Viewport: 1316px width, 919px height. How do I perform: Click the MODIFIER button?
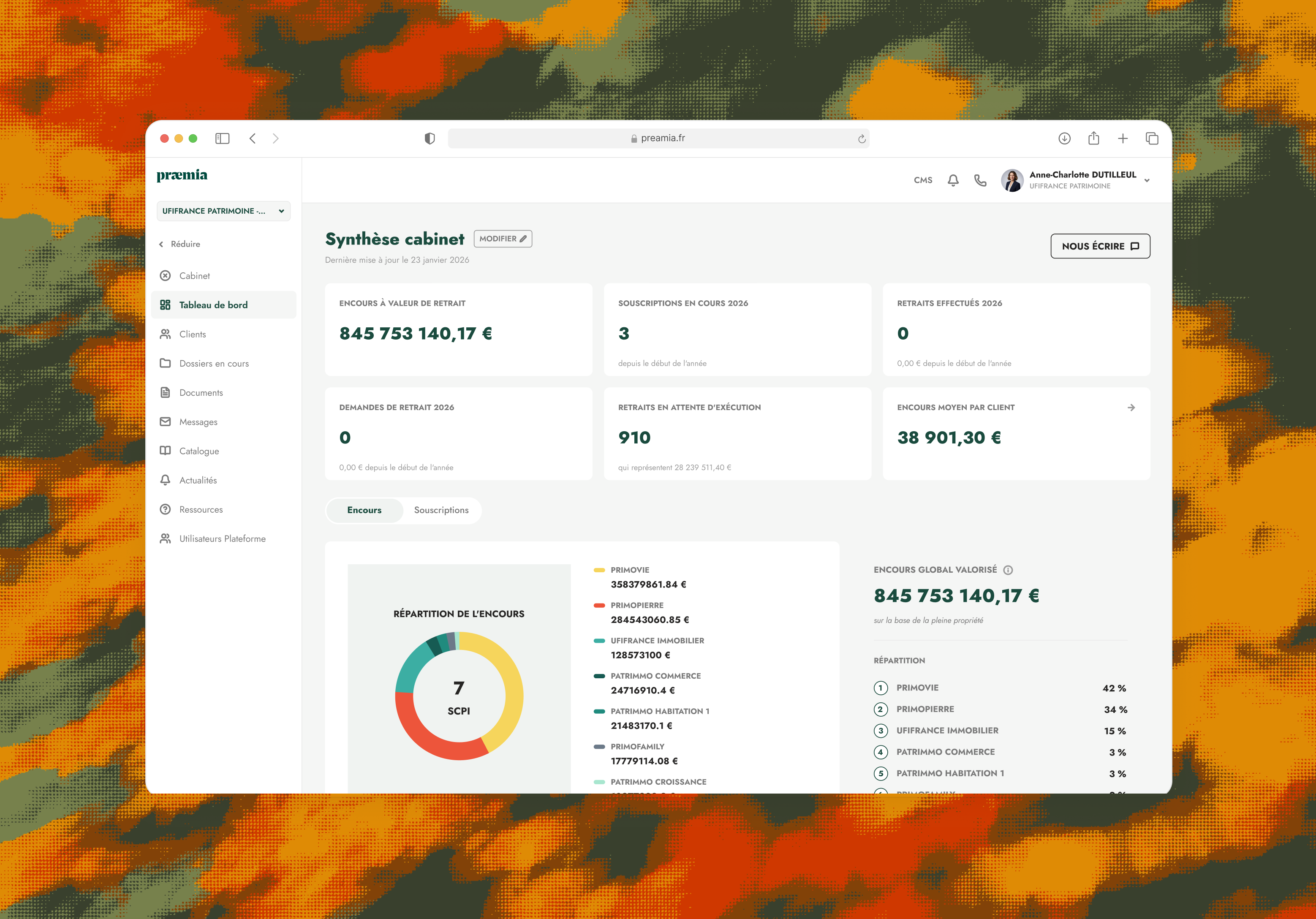[503, 239]
